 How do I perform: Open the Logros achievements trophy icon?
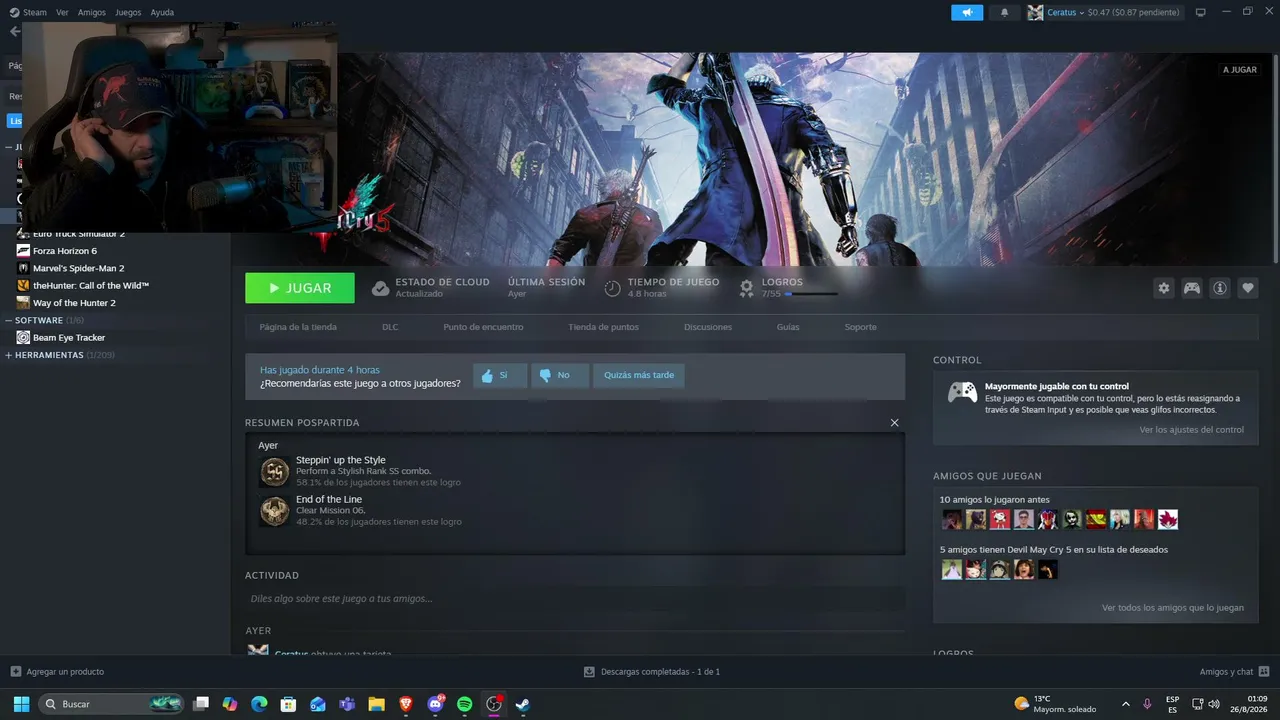[x=747, y=288]
